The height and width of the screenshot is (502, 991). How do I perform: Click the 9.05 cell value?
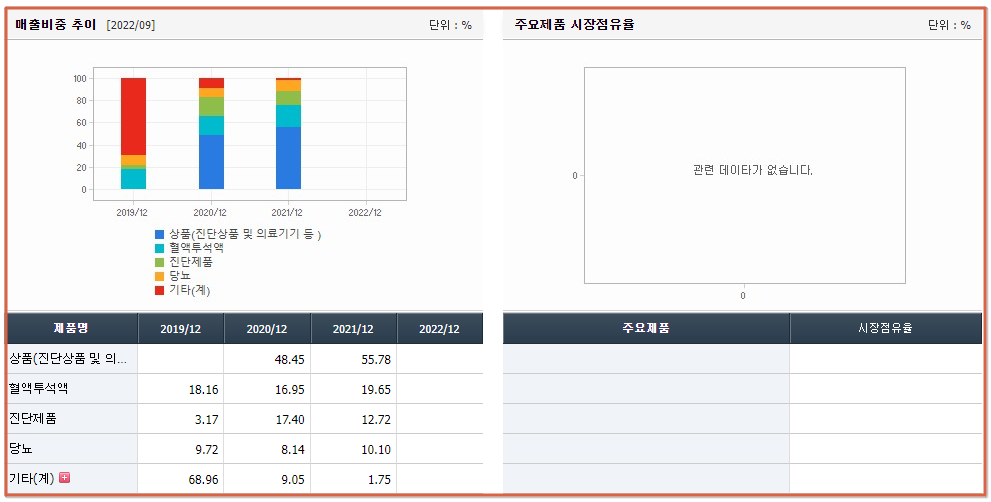[293, 480]
